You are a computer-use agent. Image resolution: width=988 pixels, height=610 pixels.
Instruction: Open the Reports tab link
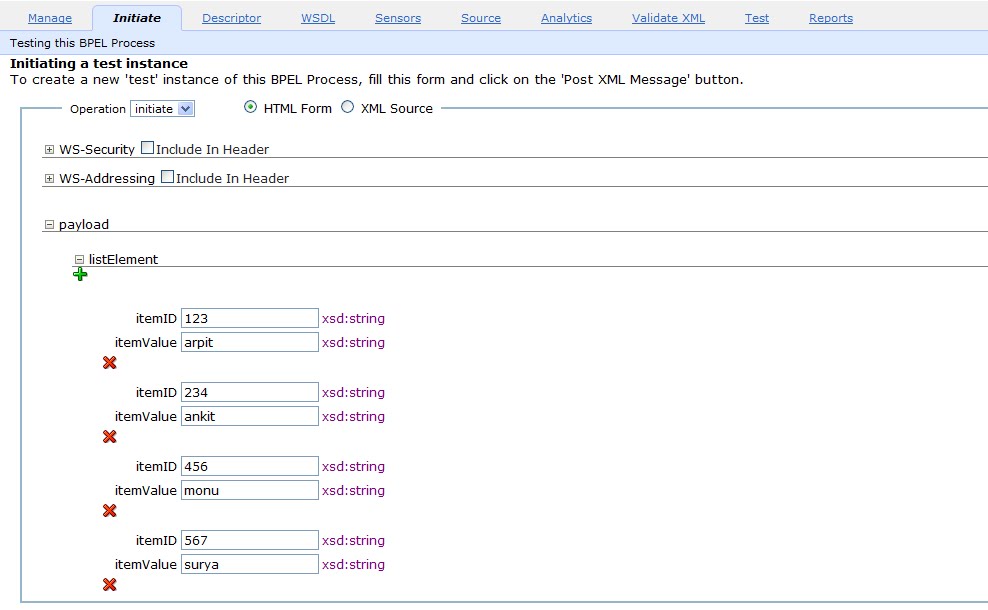coord(831,18)
